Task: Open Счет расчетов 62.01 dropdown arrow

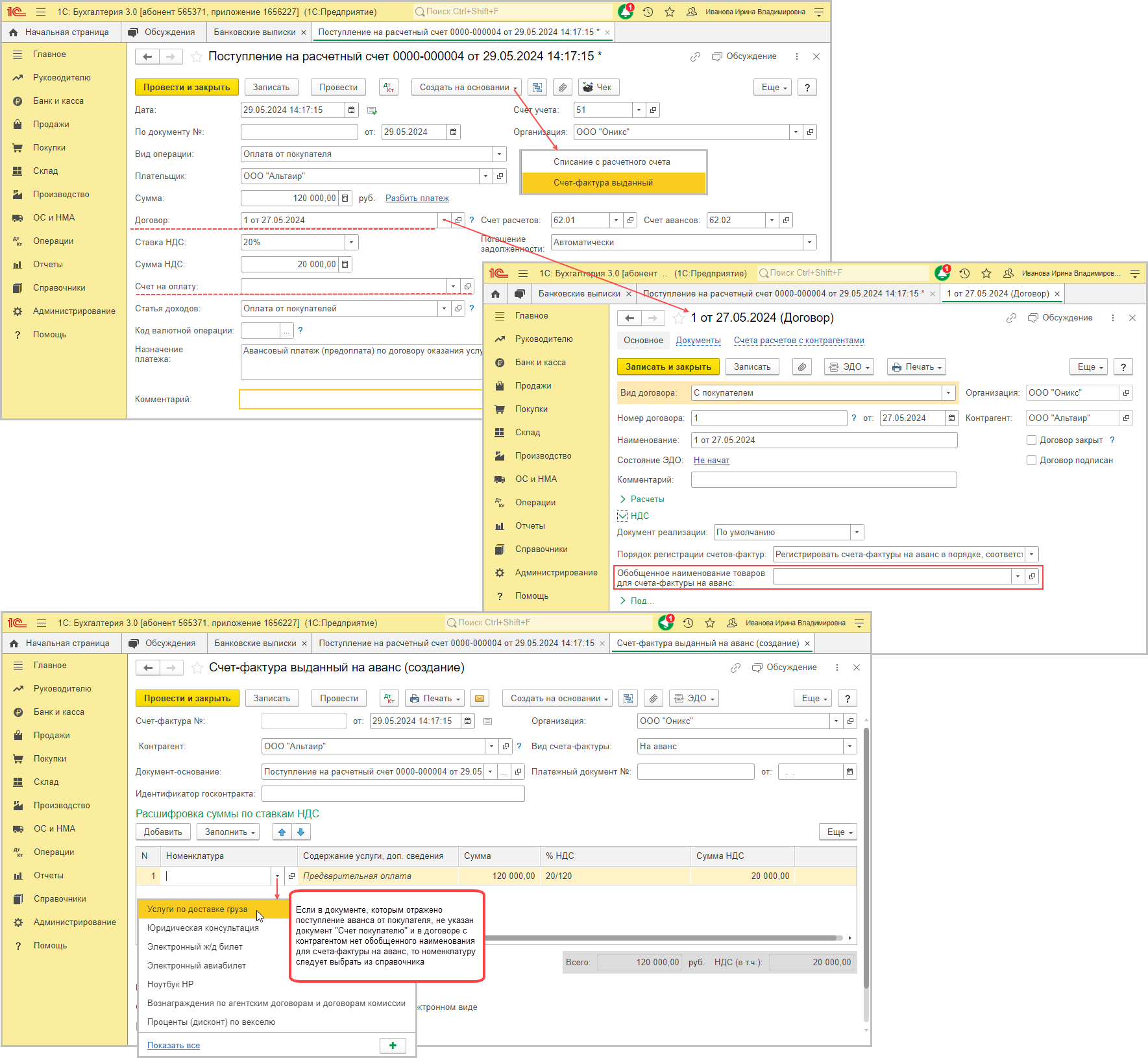Action: [616, 221]
